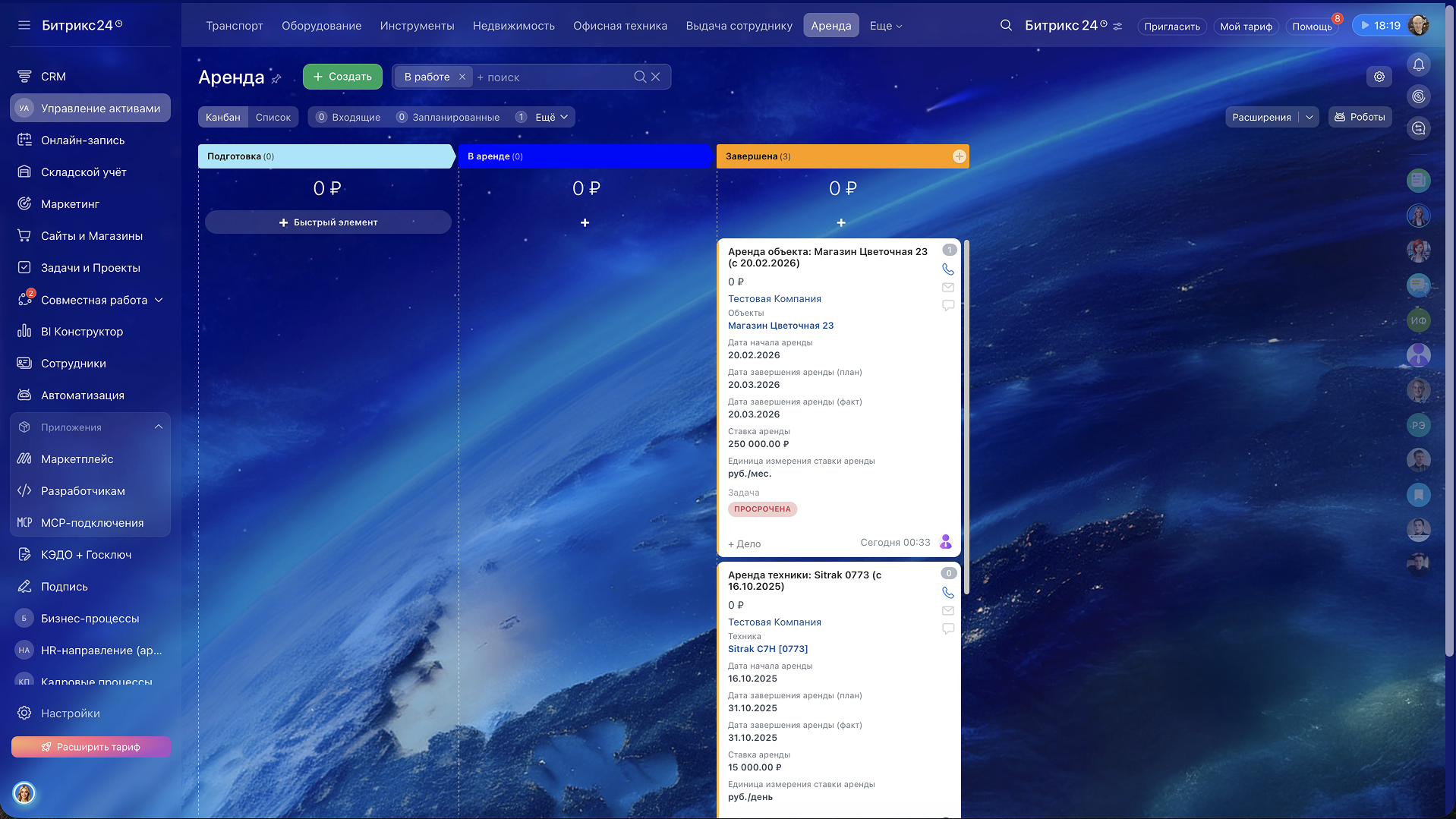Switch to the Недвижимость tab
Image resolution: width=1456 pixels, height=819 pixels.
point(514,26)
